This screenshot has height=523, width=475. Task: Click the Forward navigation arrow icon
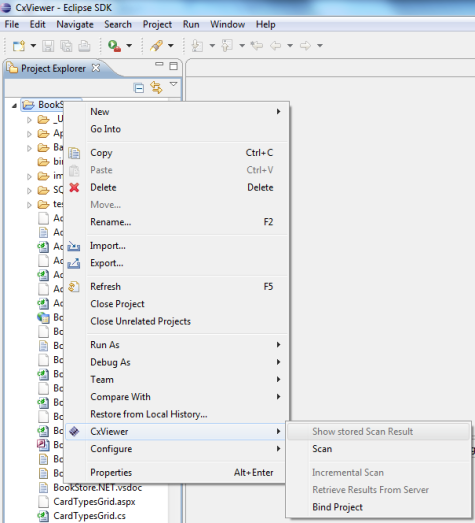305,45
